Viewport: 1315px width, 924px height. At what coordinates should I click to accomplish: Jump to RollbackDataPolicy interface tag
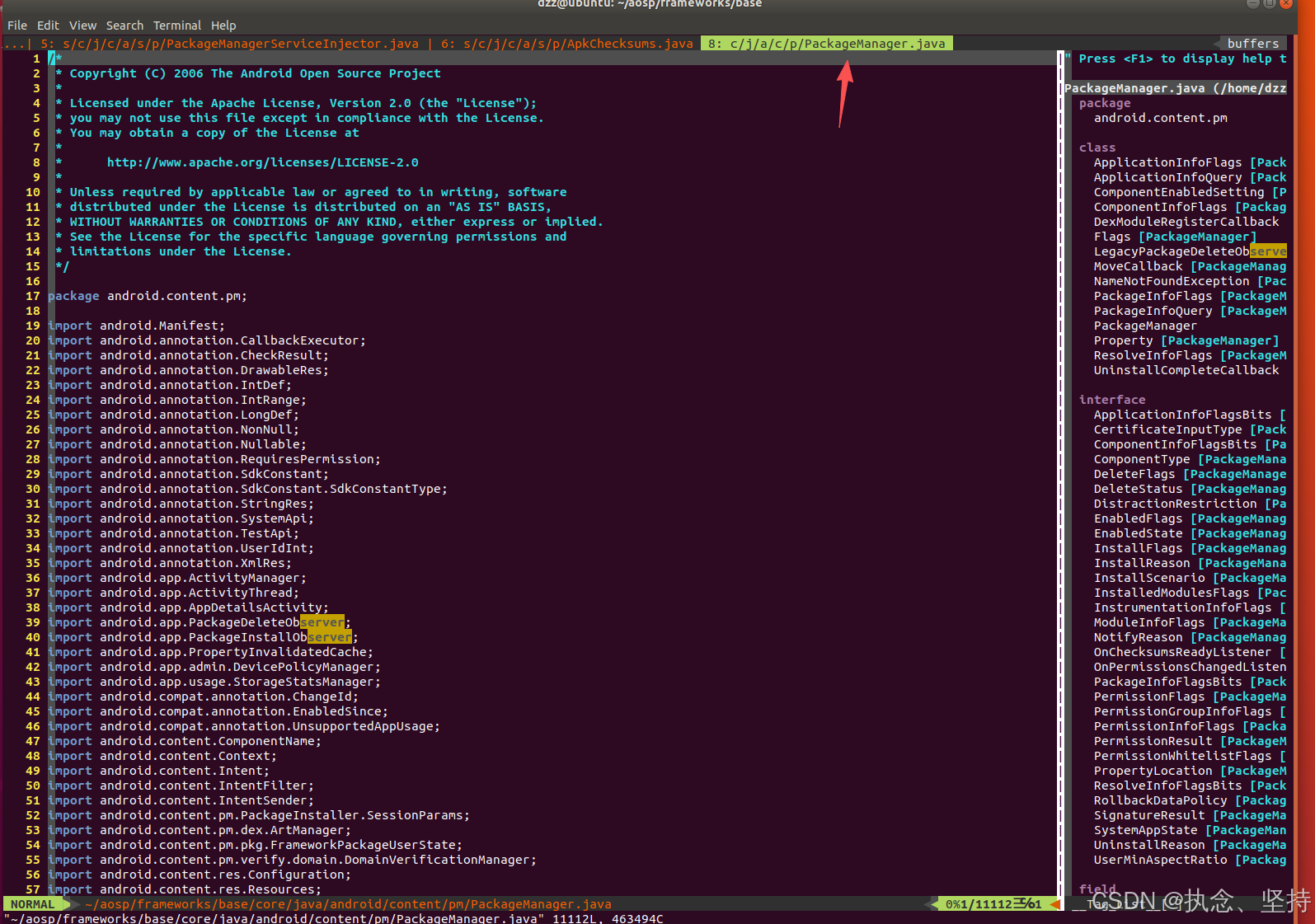1190,800
